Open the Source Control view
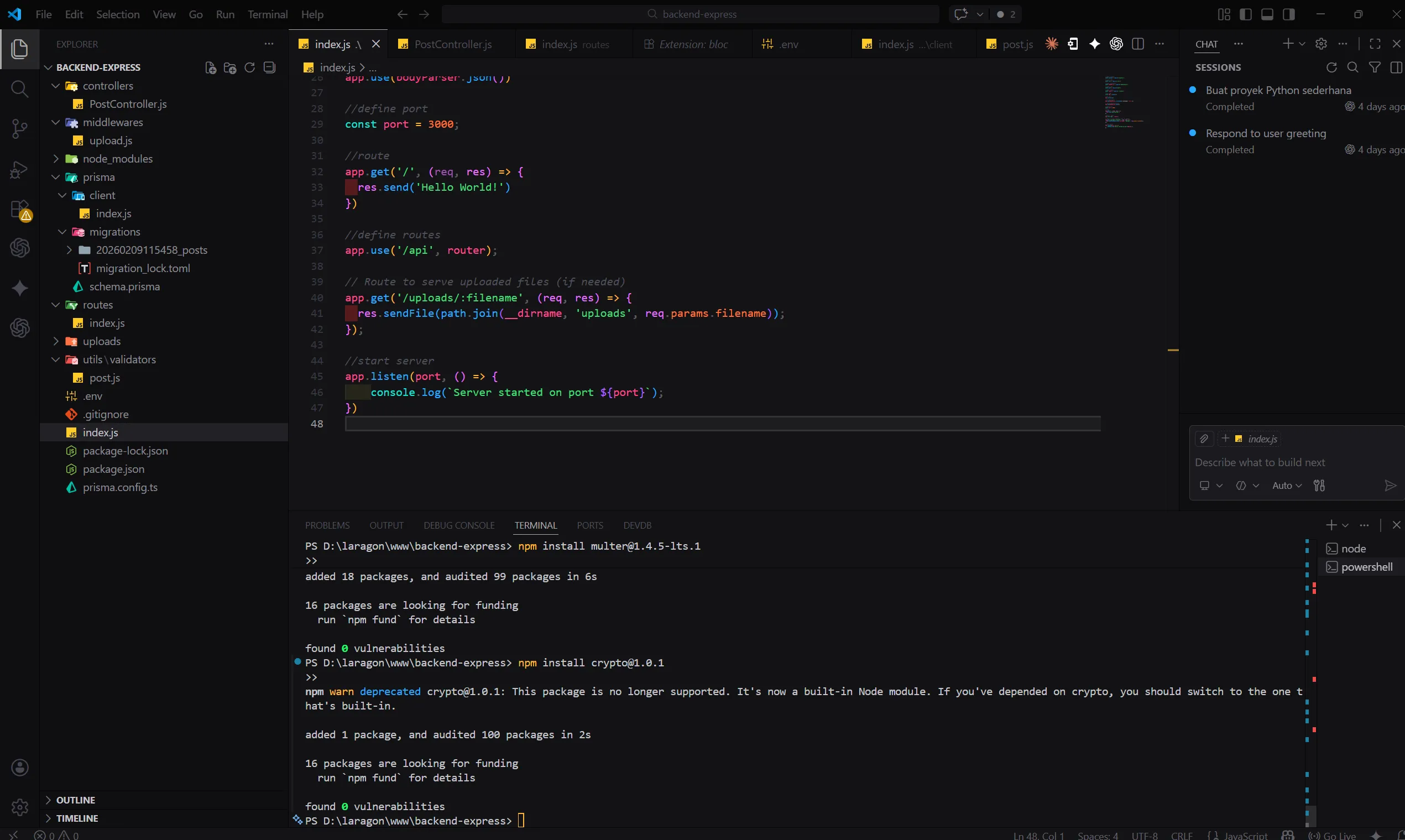The height and width of the screenshot is (840, 1405). pyautogui.click(x=20, y=129)
